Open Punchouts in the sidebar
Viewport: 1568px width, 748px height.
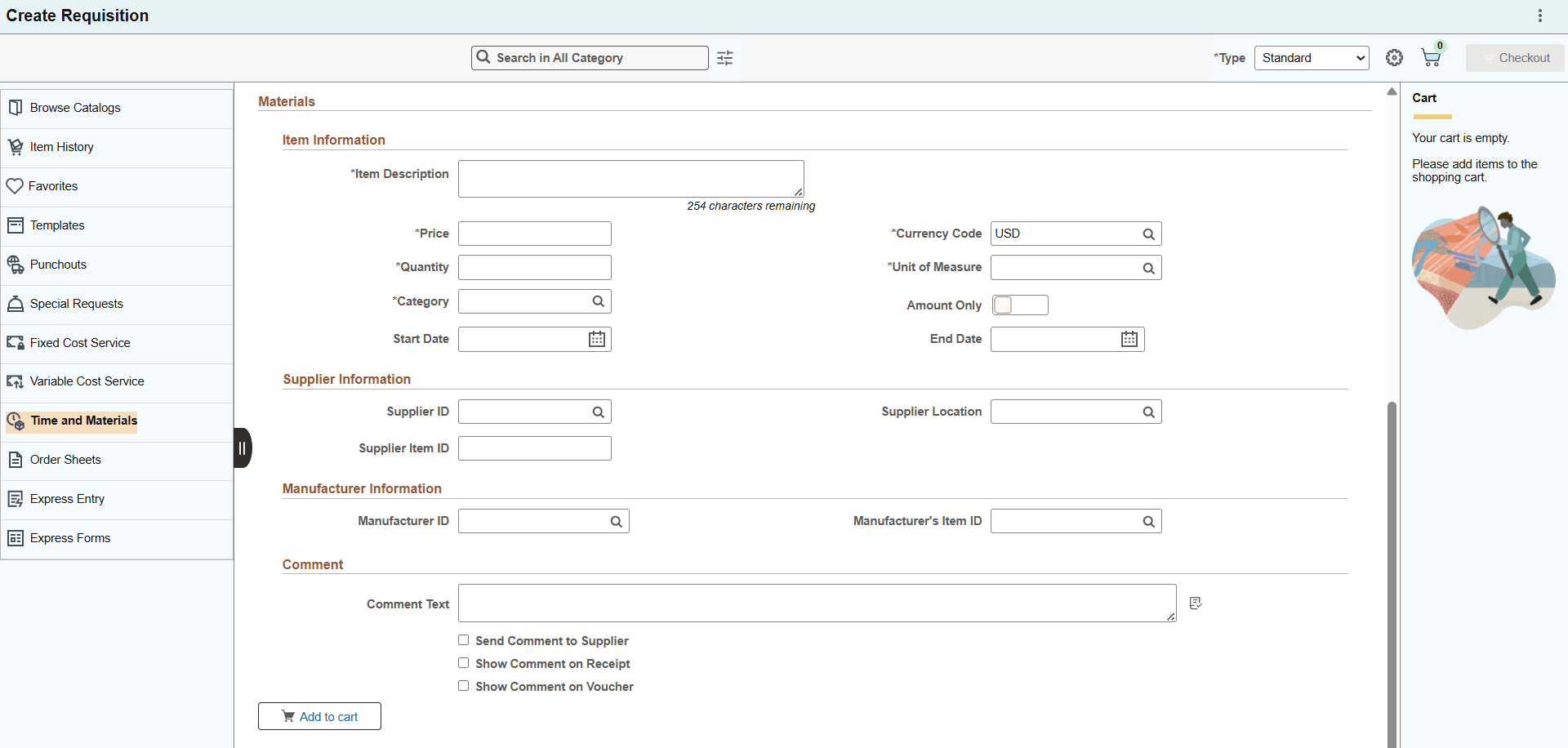click(117, 265)
